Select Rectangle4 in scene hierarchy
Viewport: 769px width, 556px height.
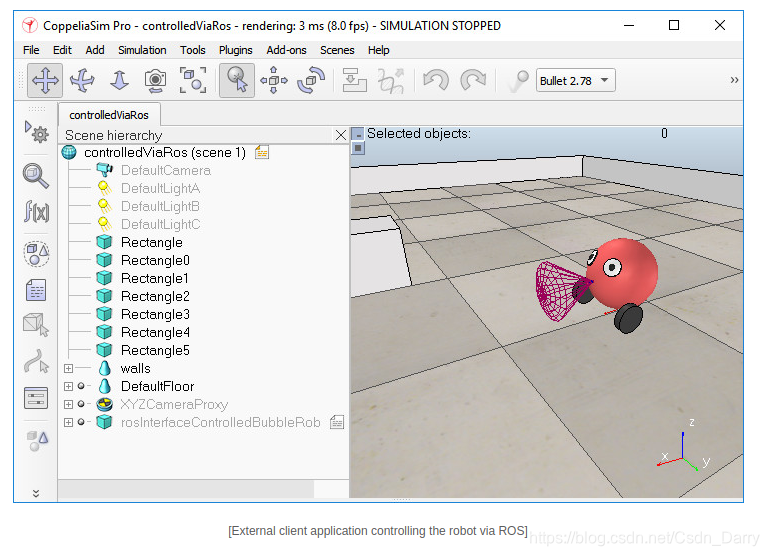(155, 332)
